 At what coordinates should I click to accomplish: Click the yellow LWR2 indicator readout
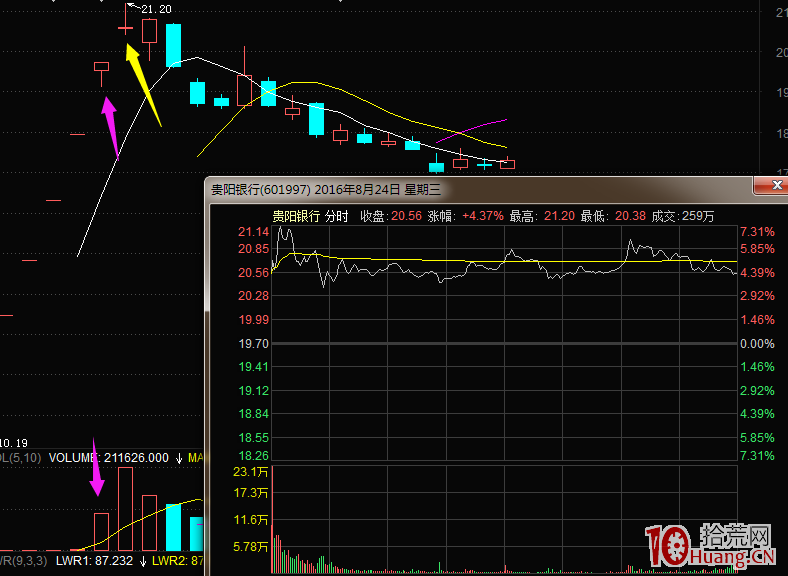click(177, 561)
